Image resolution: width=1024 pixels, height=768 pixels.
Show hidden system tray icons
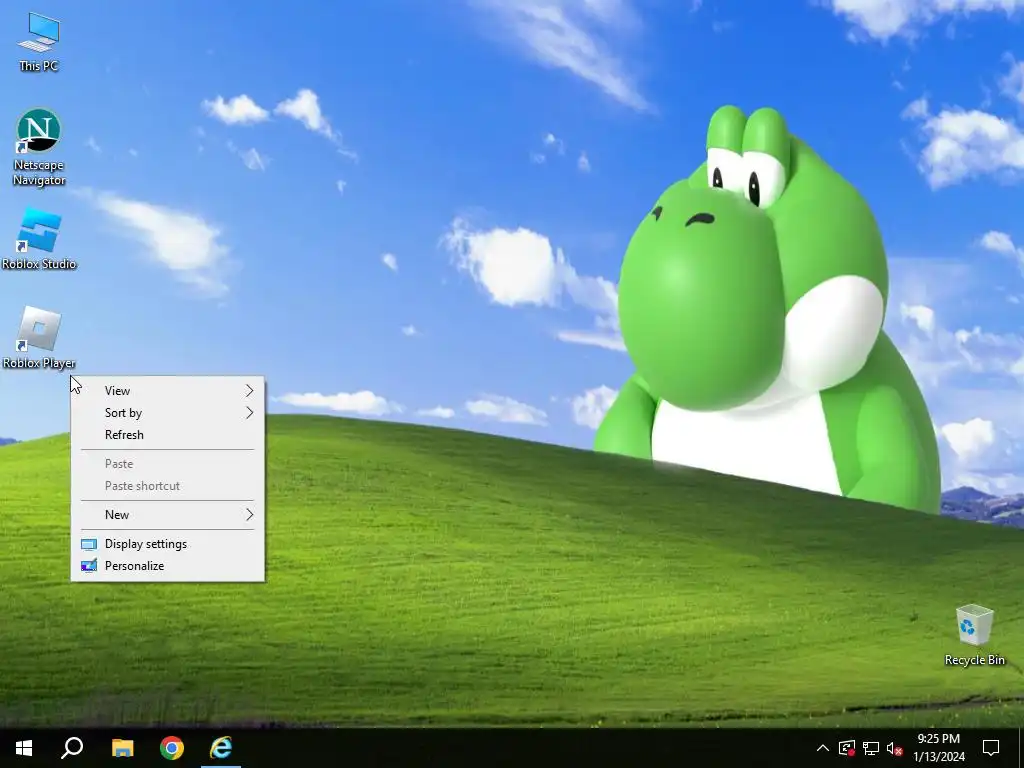click(823, 748)
